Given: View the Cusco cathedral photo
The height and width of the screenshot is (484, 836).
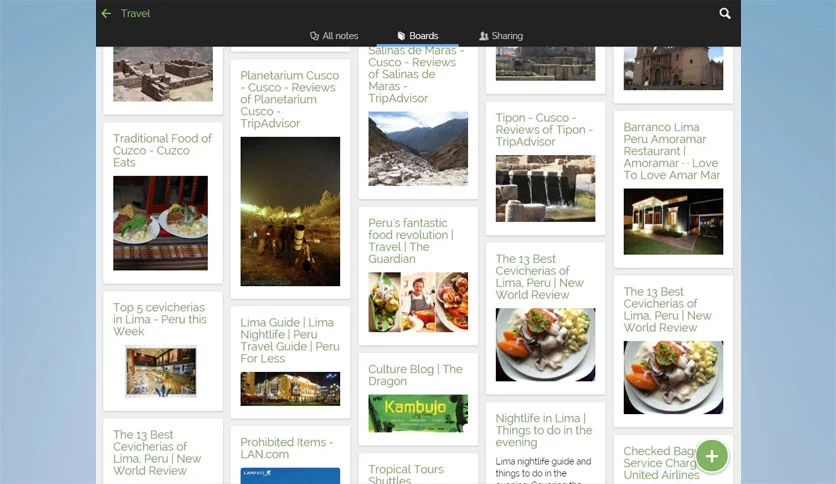Looking at the screenshot, I should click(673, 68).
